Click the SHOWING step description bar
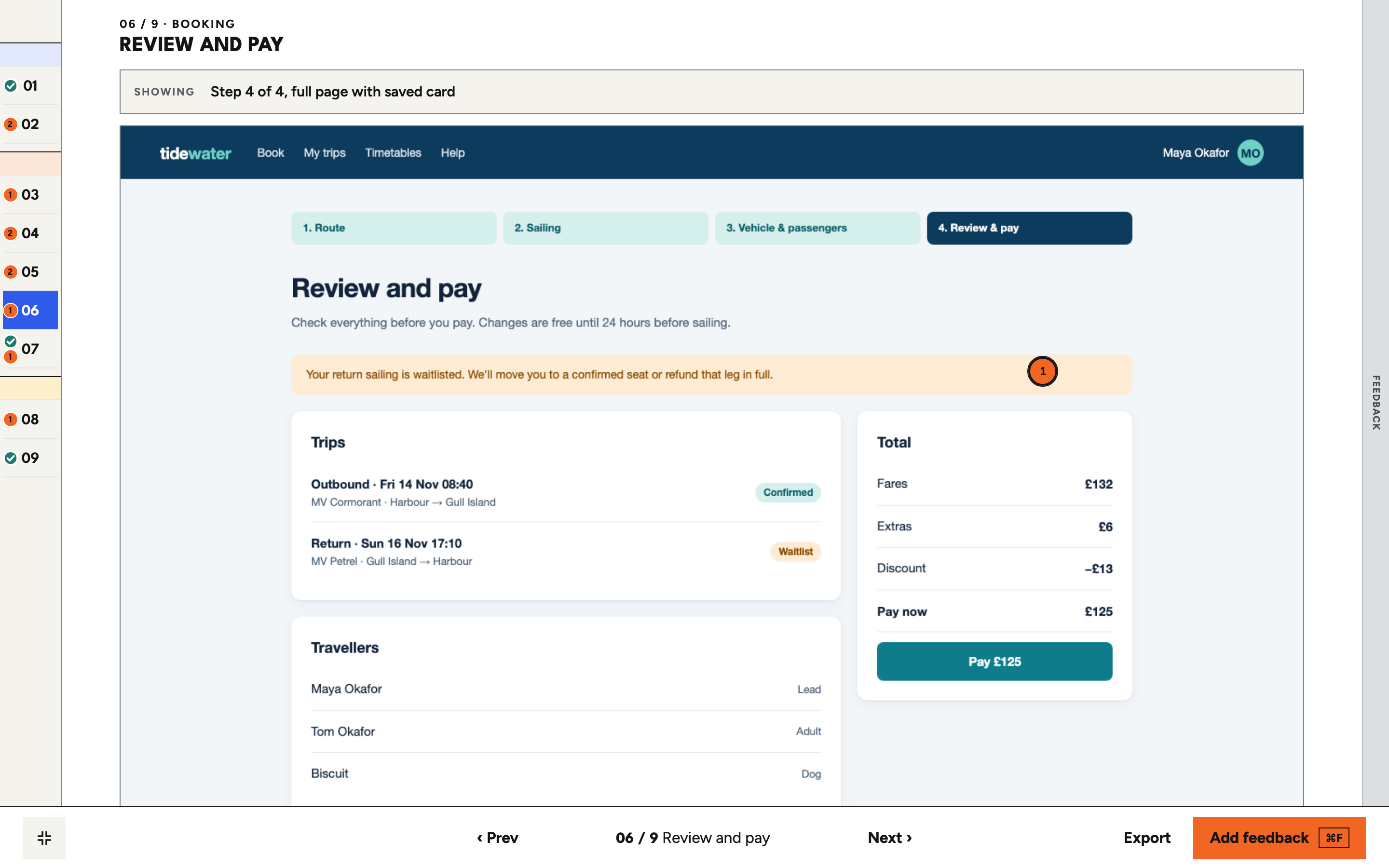The image size is (1389, 868). pyautogui.click(x=711, y=92)
